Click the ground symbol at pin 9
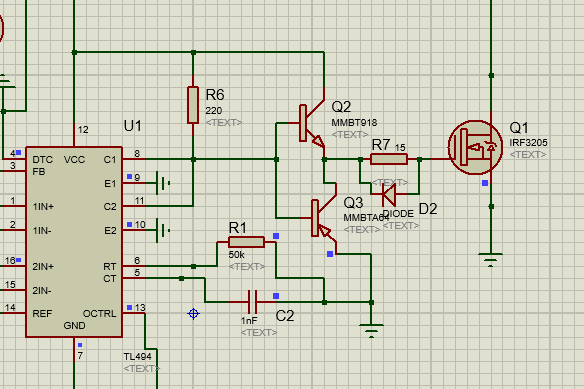Screen dimensions: 584x389 tap(163, 183)
